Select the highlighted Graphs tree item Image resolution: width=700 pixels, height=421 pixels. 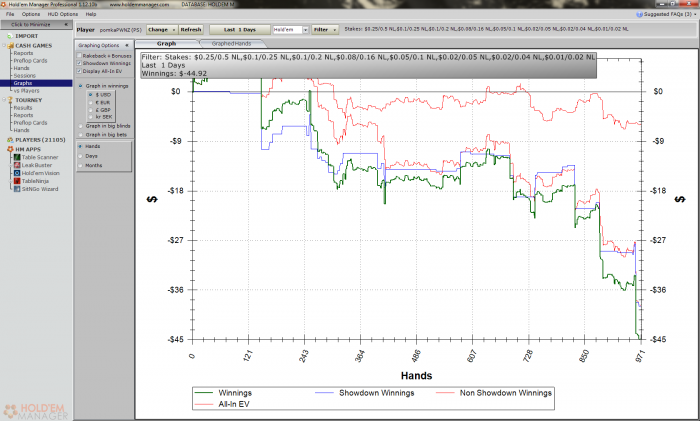coord(36,83)
